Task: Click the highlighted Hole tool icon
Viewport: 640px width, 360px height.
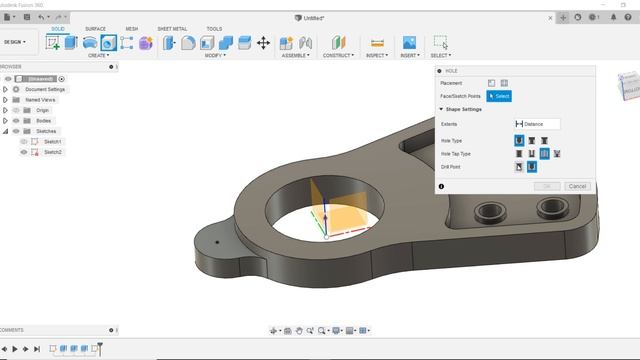Action: tap(109, 42)
